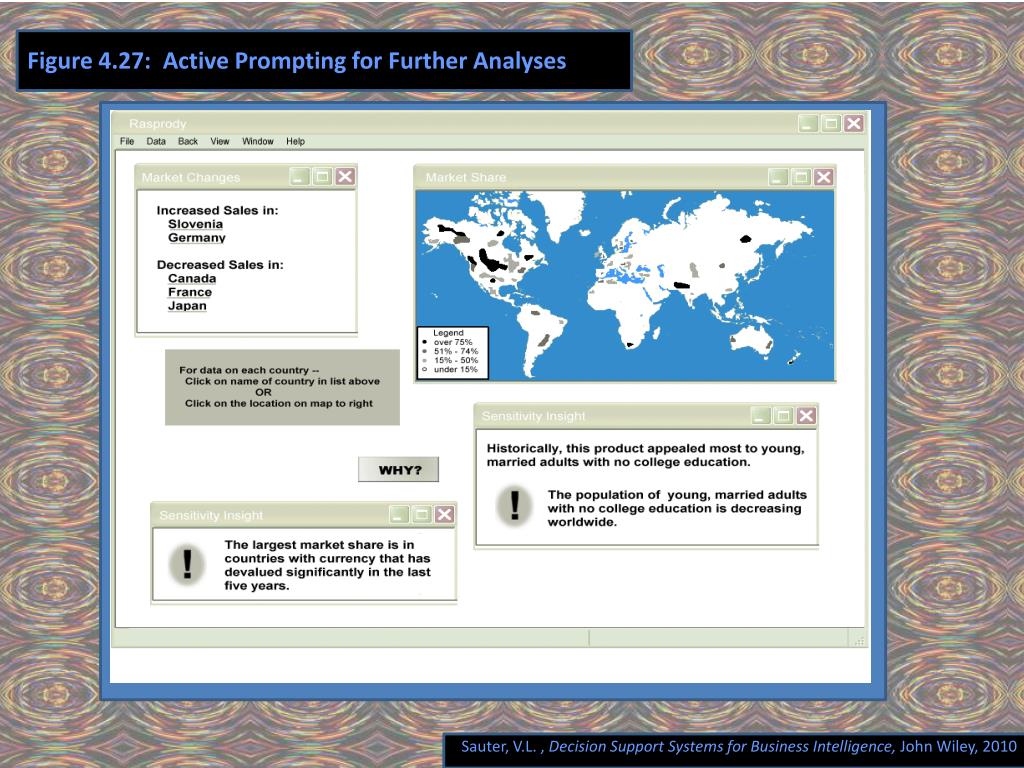This screenshot has width=1024, height=768.
Task: Minimize the currency Sensitivity Insight window
Action: coord(399,515)
